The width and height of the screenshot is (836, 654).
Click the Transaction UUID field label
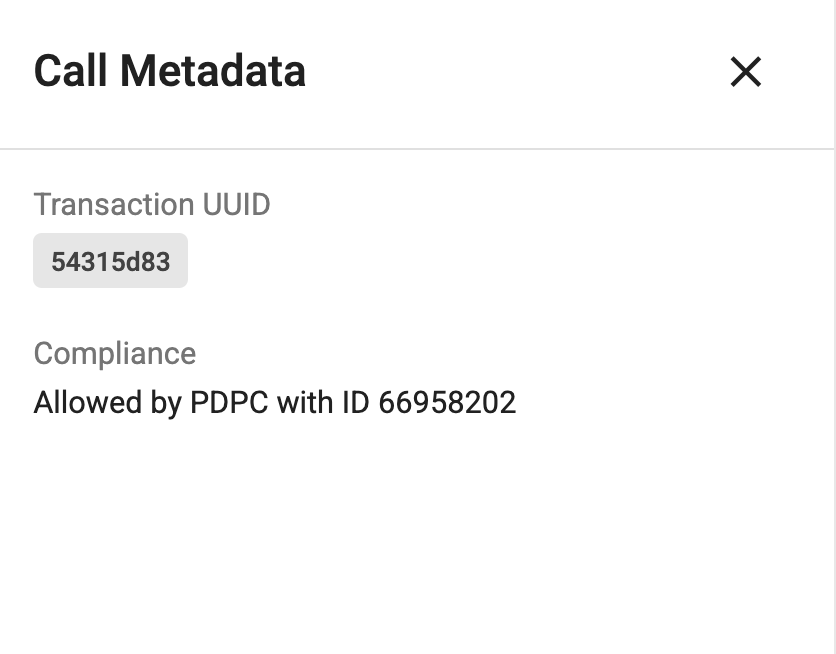click(152, 204)
